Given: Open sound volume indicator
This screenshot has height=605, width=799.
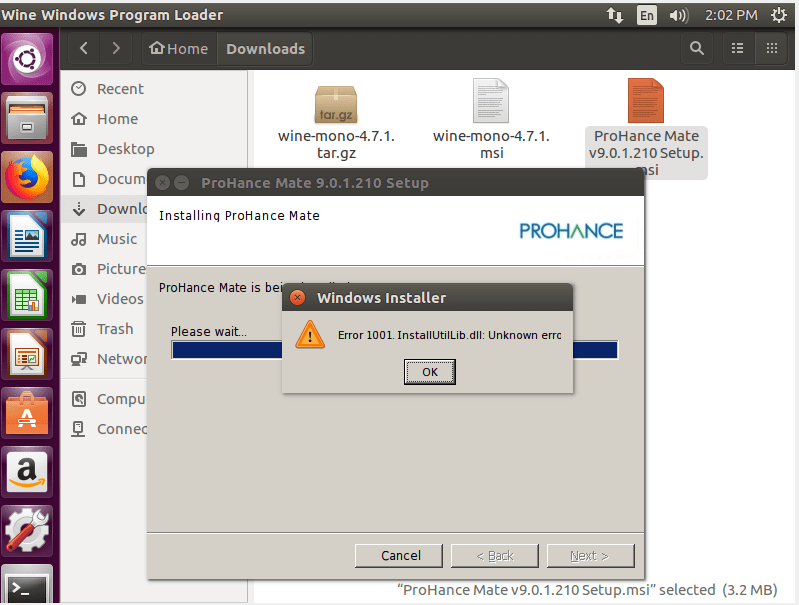Looking at the screenshot, I should (x=679, y=15).
